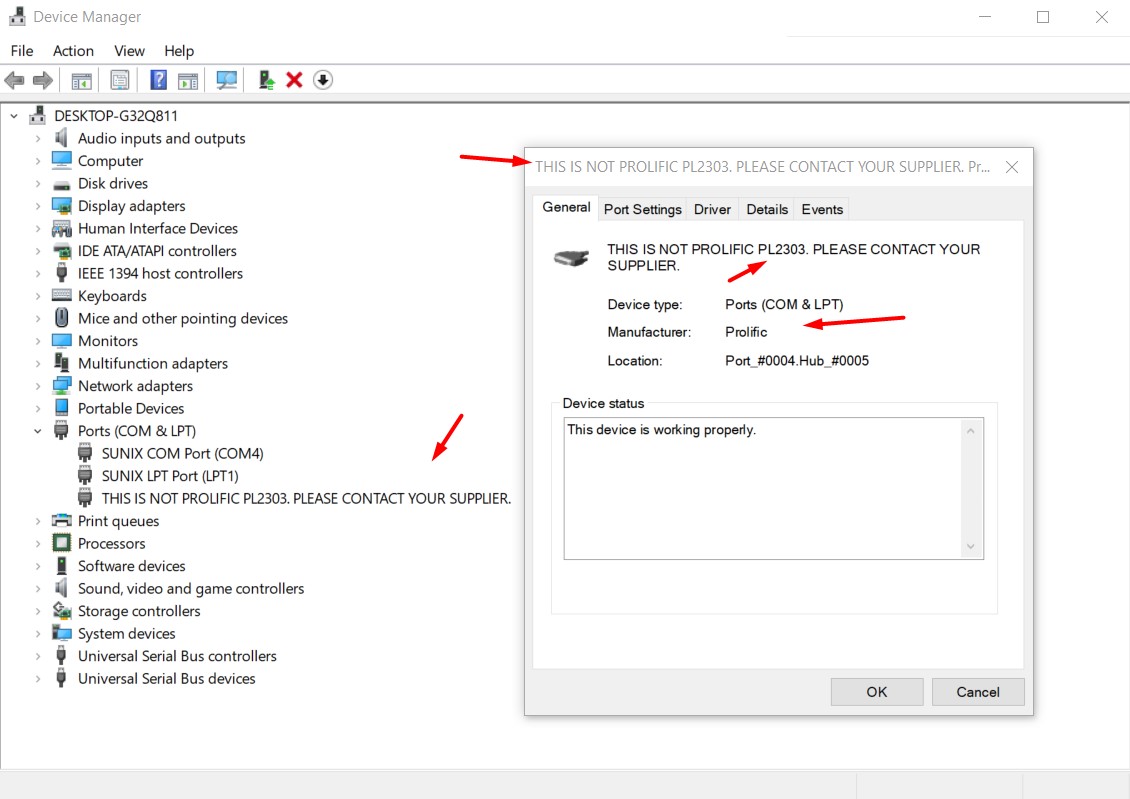Click the Properties sheet toolbar icon
1130x799 pixels.
click(120, 80)
